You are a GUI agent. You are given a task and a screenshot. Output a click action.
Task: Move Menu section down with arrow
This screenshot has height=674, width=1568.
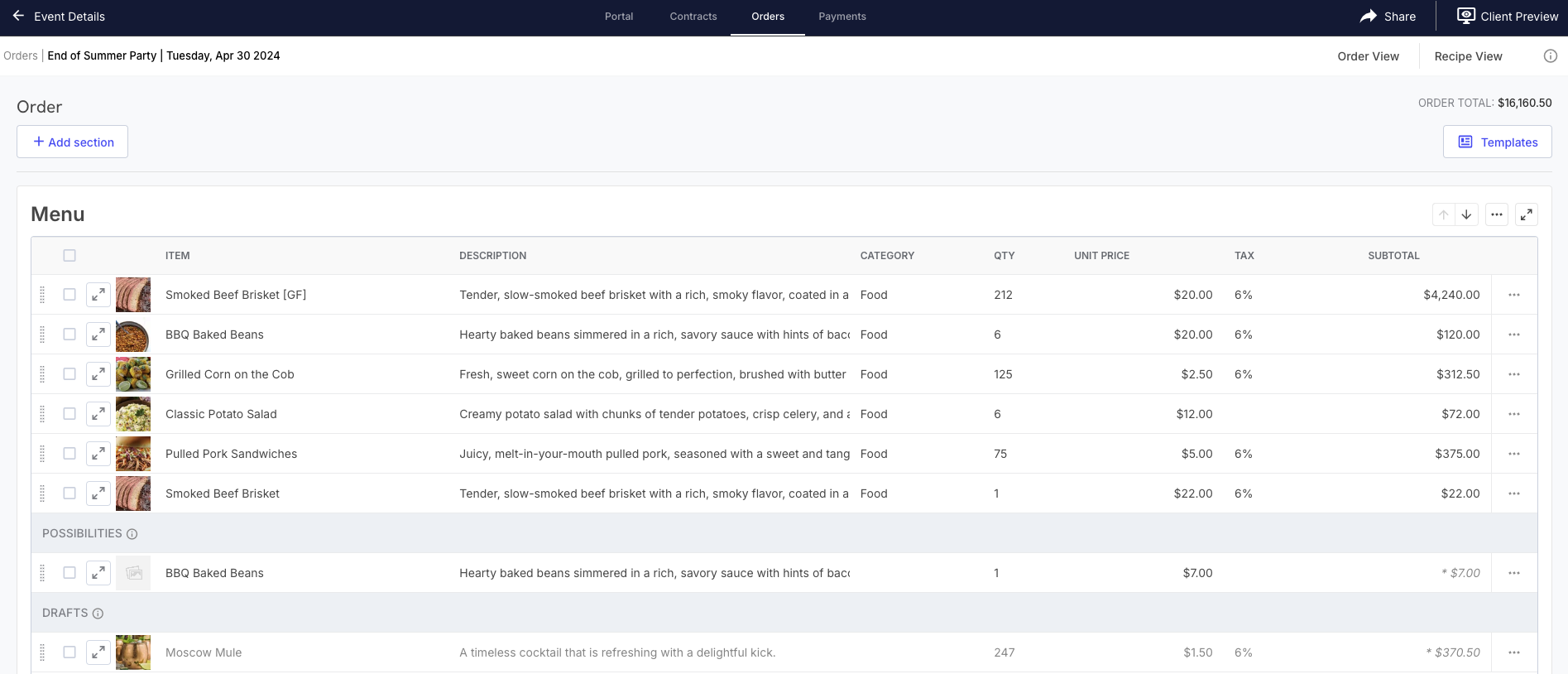[x=1466, y=214]
